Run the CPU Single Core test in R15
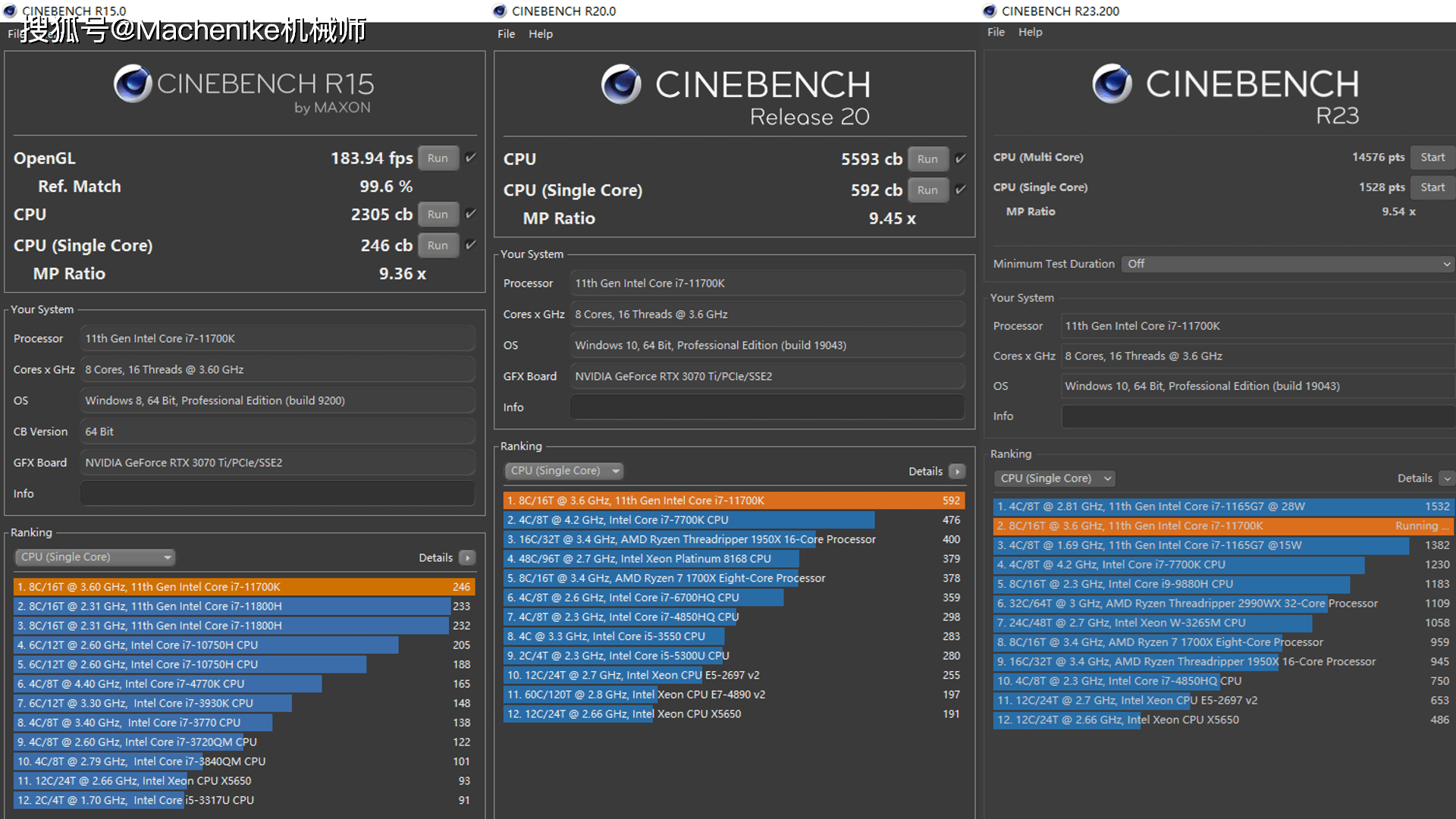The width and height of the screenshot is (1456, 819). (x=438, y=245)
